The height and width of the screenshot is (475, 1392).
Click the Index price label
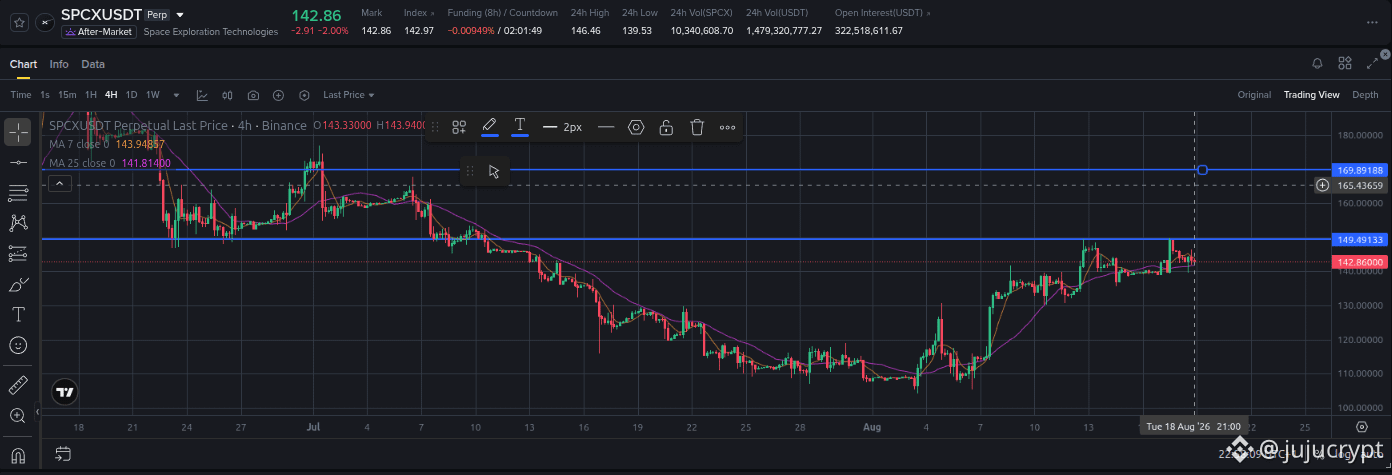418,13
